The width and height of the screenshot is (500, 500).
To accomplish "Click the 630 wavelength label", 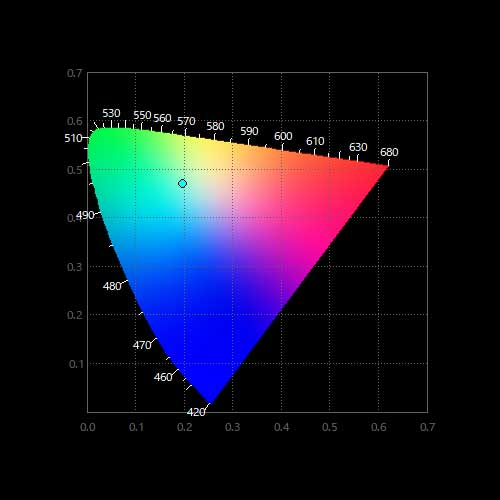I will [358, 147].
